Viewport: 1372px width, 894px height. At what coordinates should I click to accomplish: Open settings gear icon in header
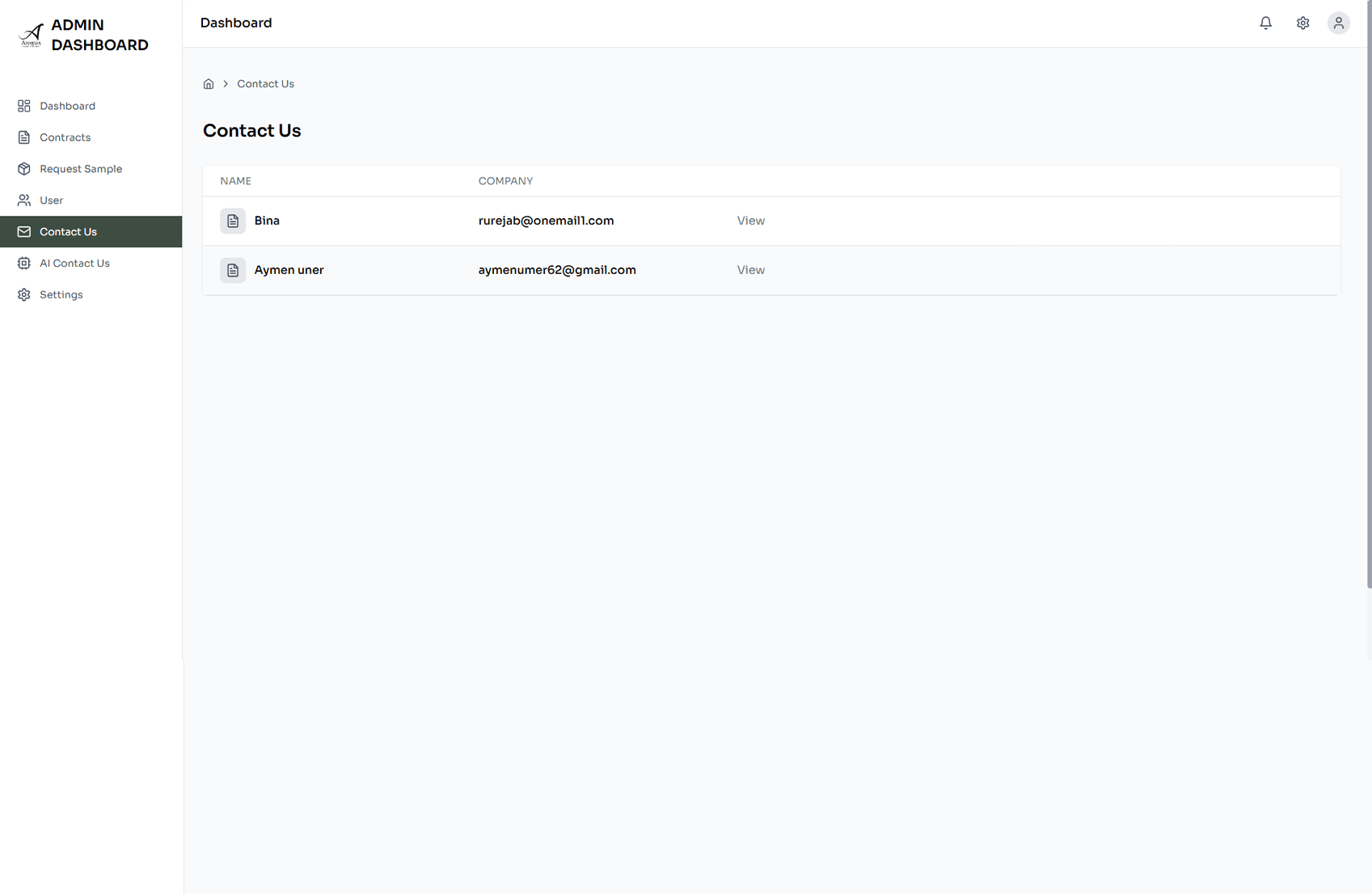[x=1302, y=23]
